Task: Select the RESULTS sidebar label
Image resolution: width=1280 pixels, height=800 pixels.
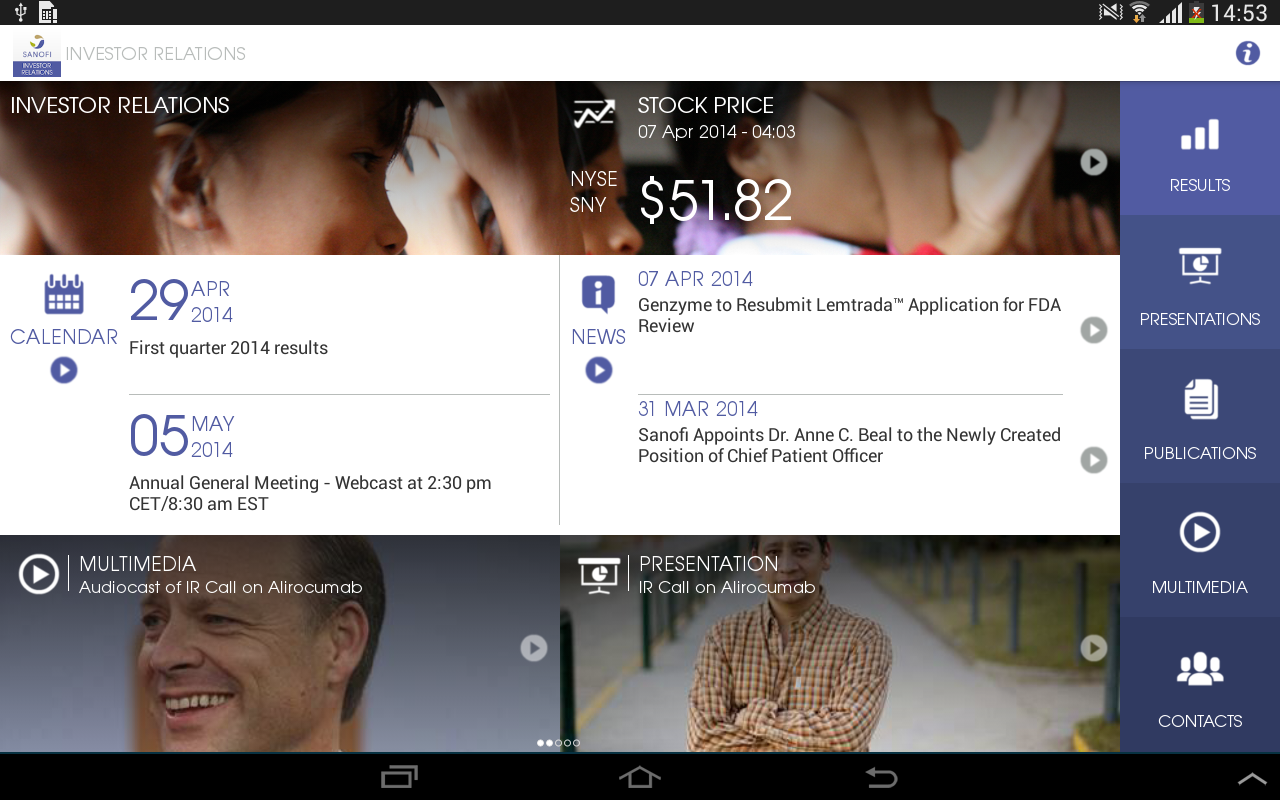Action: coord(1200,185)
